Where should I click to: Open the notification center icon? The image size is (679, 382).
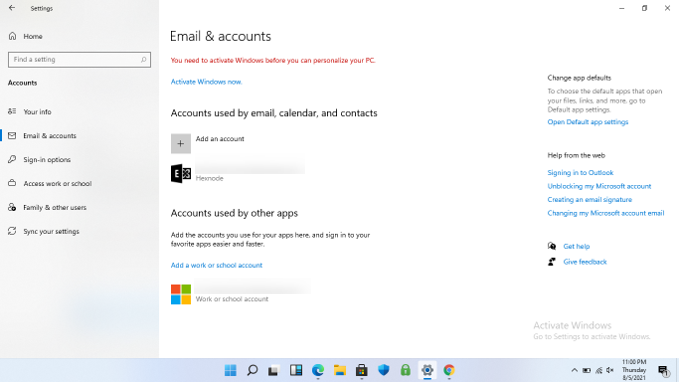point(663,370)
